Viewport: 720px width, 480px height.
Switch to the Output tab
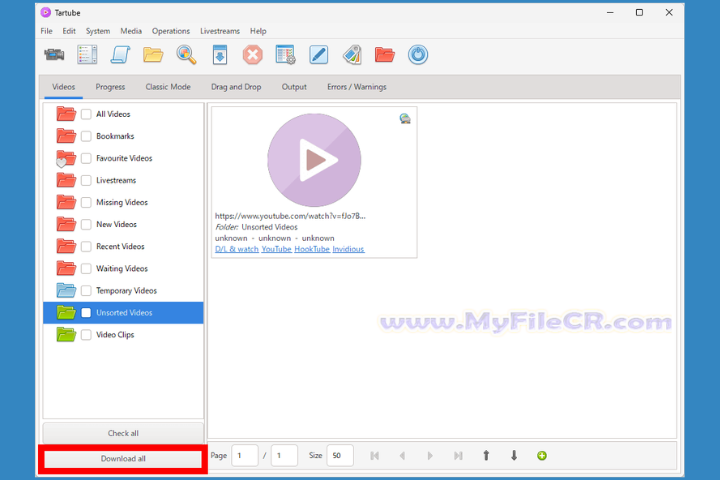point(294,87)
